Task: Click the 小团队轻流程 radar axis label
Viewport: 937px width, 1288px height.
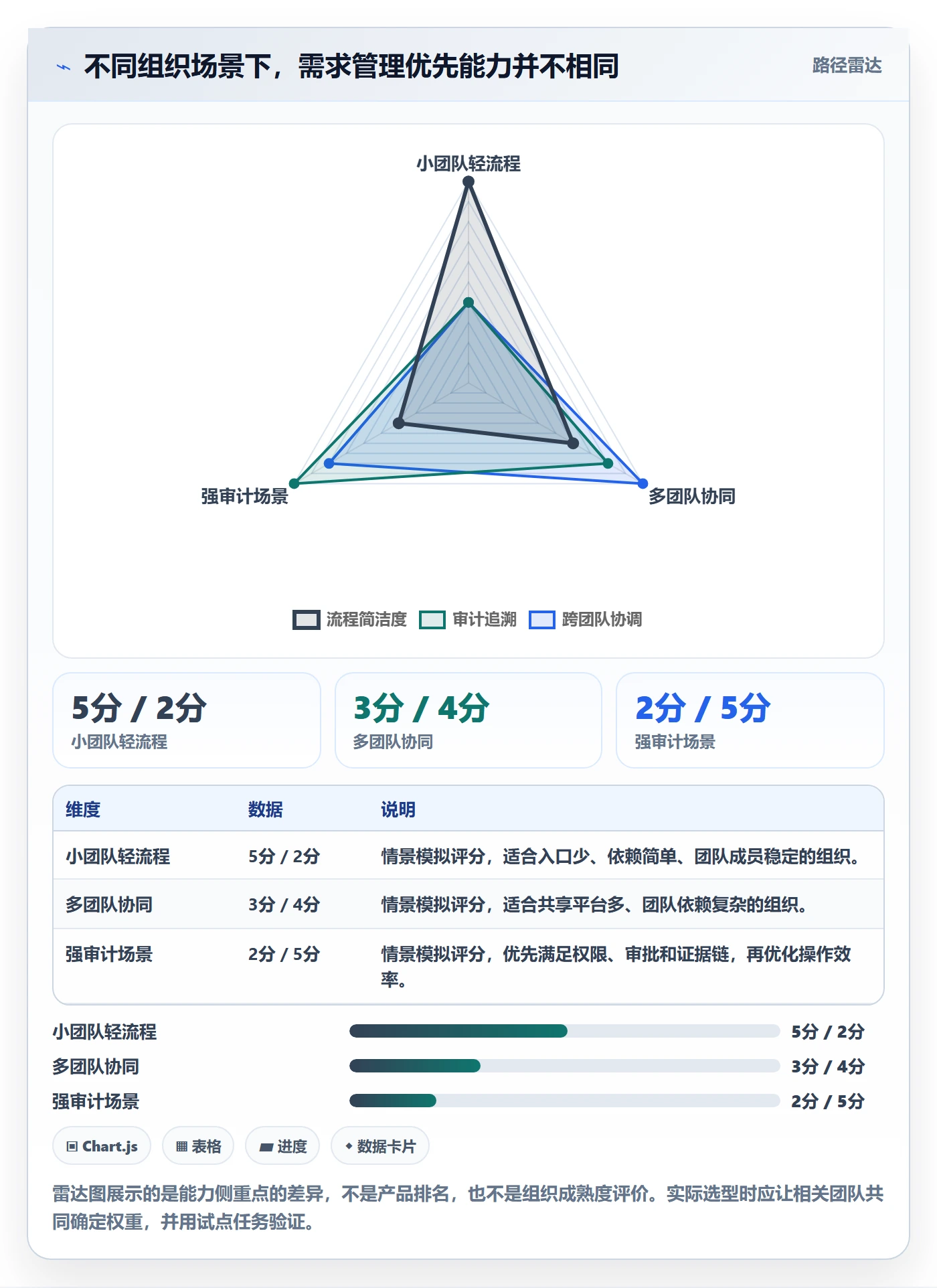Action: click(x=468, y=163)
